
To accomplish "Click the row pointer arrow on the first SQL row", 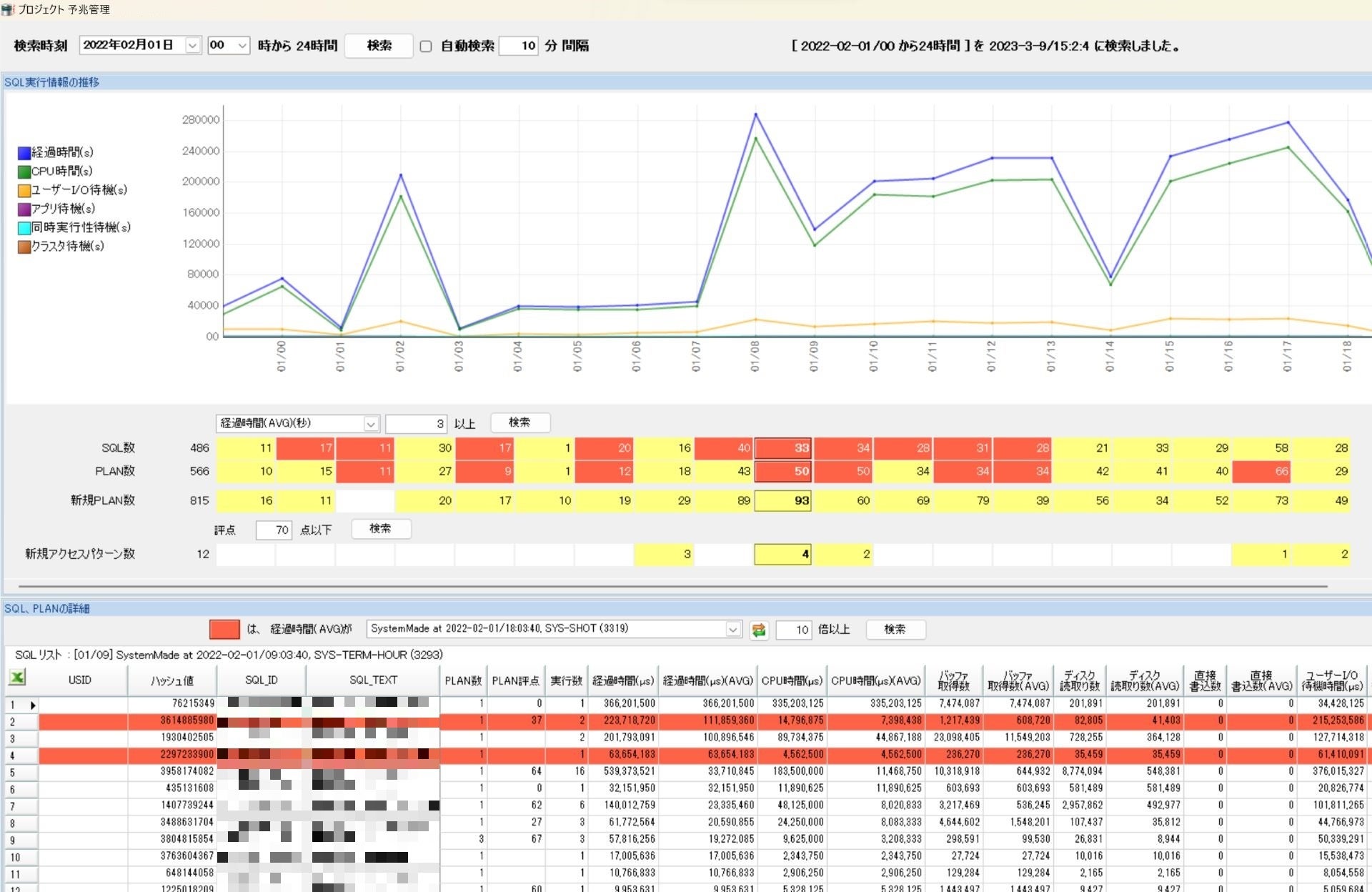I will (x=33, y=703).
